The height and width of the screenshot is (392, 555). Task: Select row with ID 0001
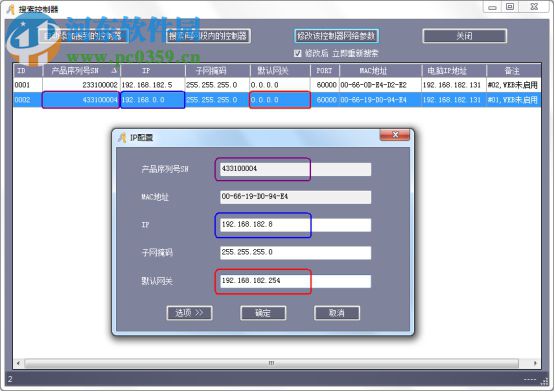(277, 85)
